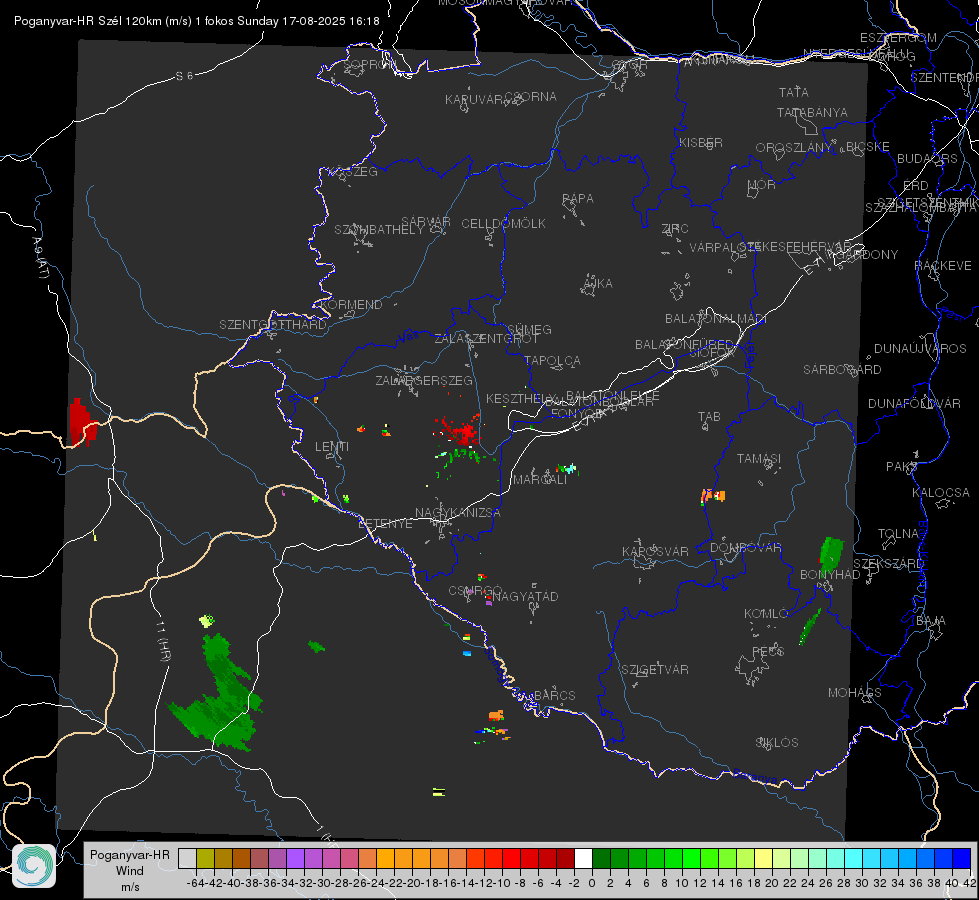Screen dimensions: 979x900
Task: Click the RACKEVE town label
Action: pos(943,266)
